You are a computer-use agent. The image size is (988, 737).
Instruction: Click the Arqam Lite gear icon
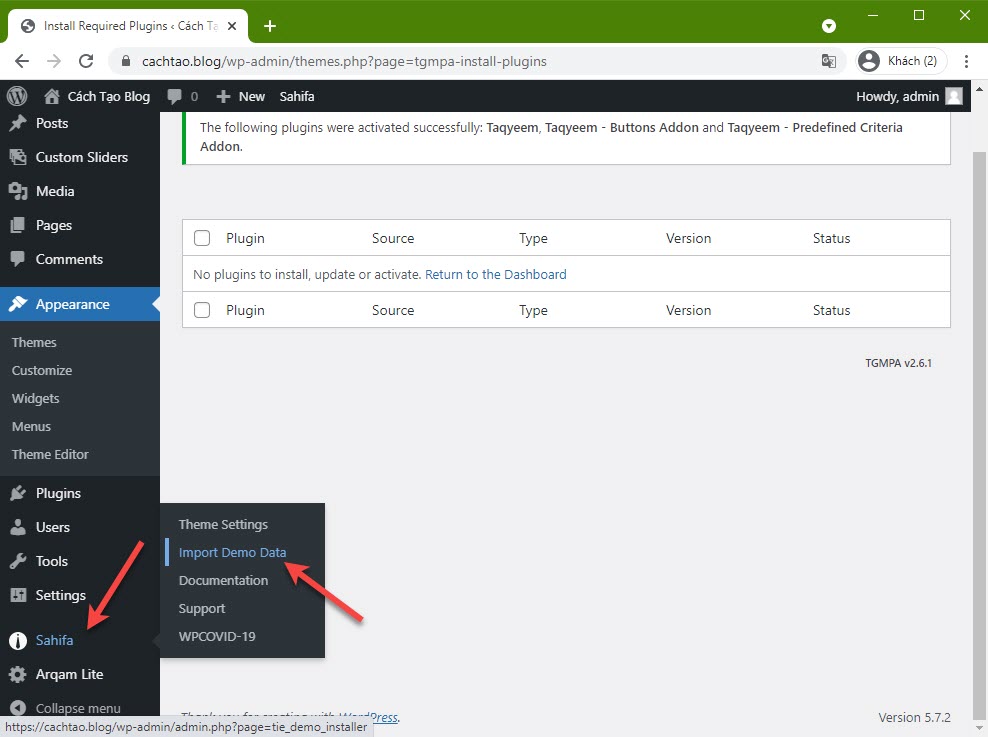coord(18,675)
